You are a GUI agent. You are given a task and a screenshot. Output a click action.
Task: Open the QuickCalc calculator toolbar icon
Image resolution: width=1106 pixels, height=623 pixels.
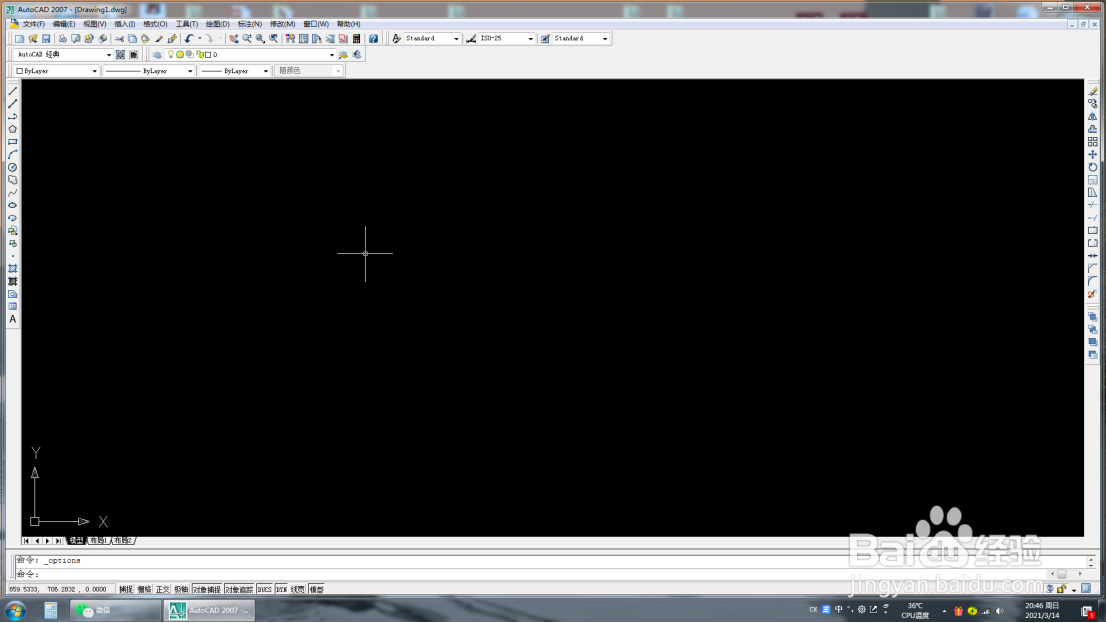coord(357,39)
